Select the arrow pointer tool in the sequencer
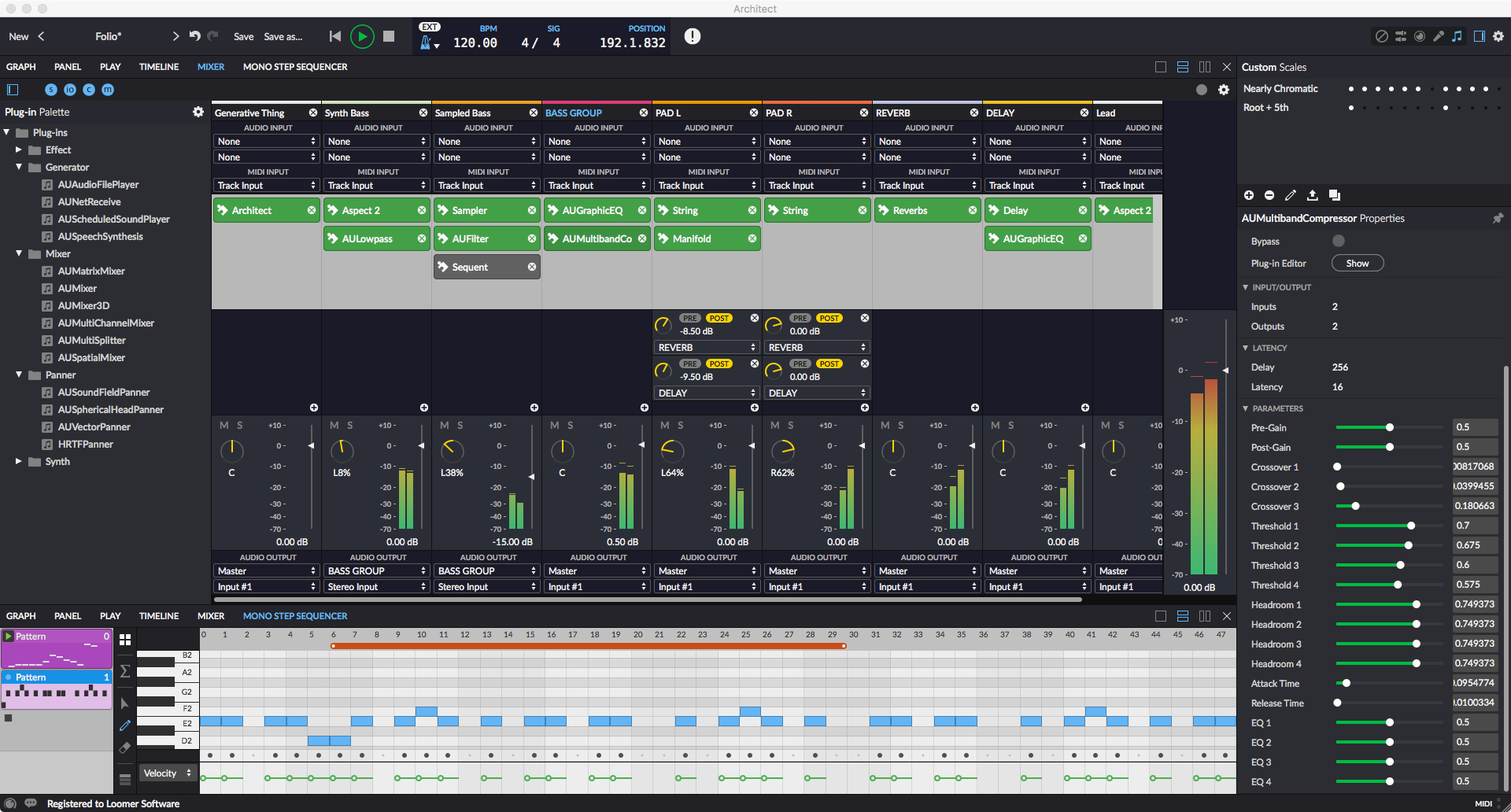Screen dimensions: 1511x812 pos(125,703)
